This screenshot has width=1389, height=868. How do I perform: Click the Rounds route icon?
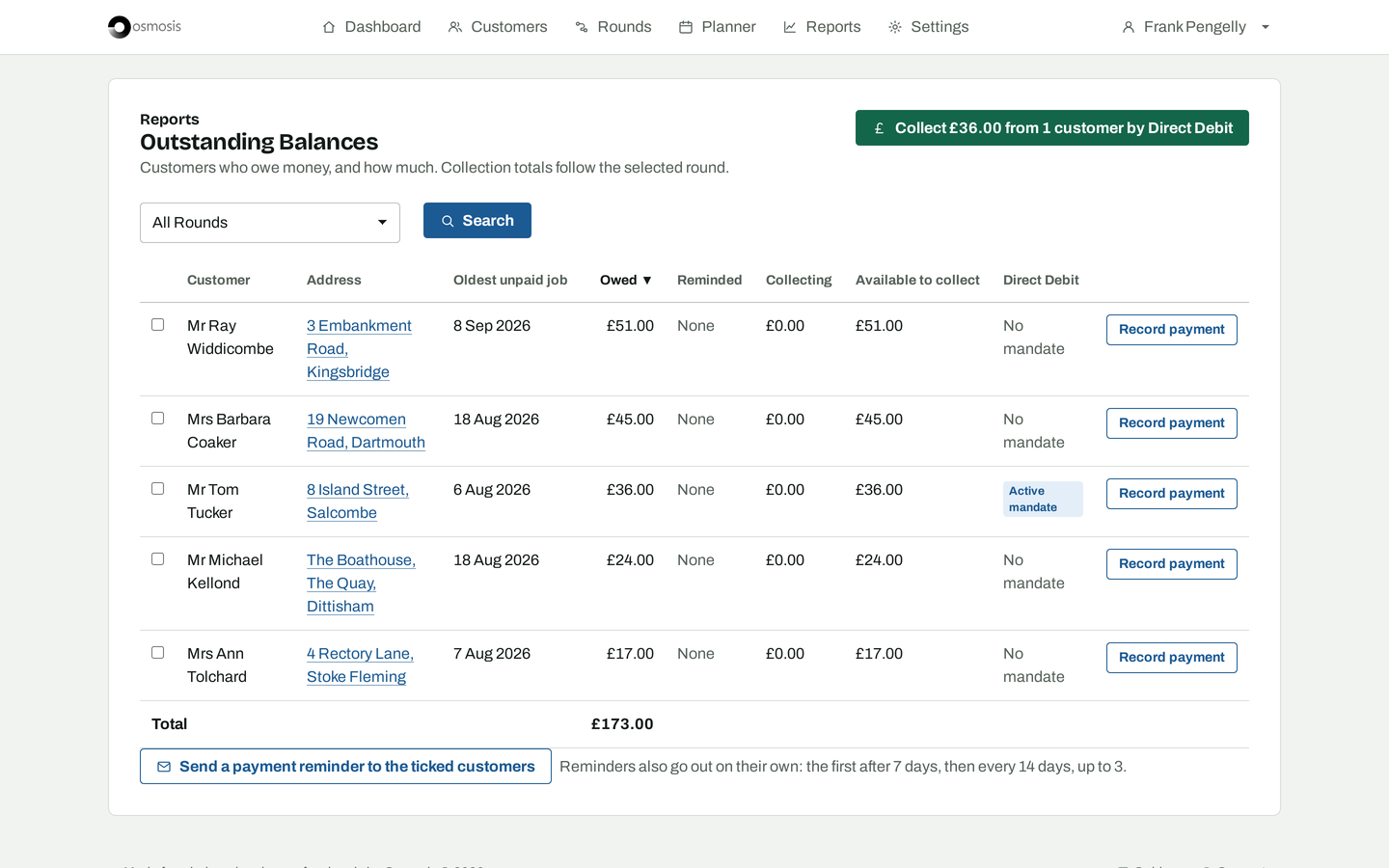pos(582,27)
